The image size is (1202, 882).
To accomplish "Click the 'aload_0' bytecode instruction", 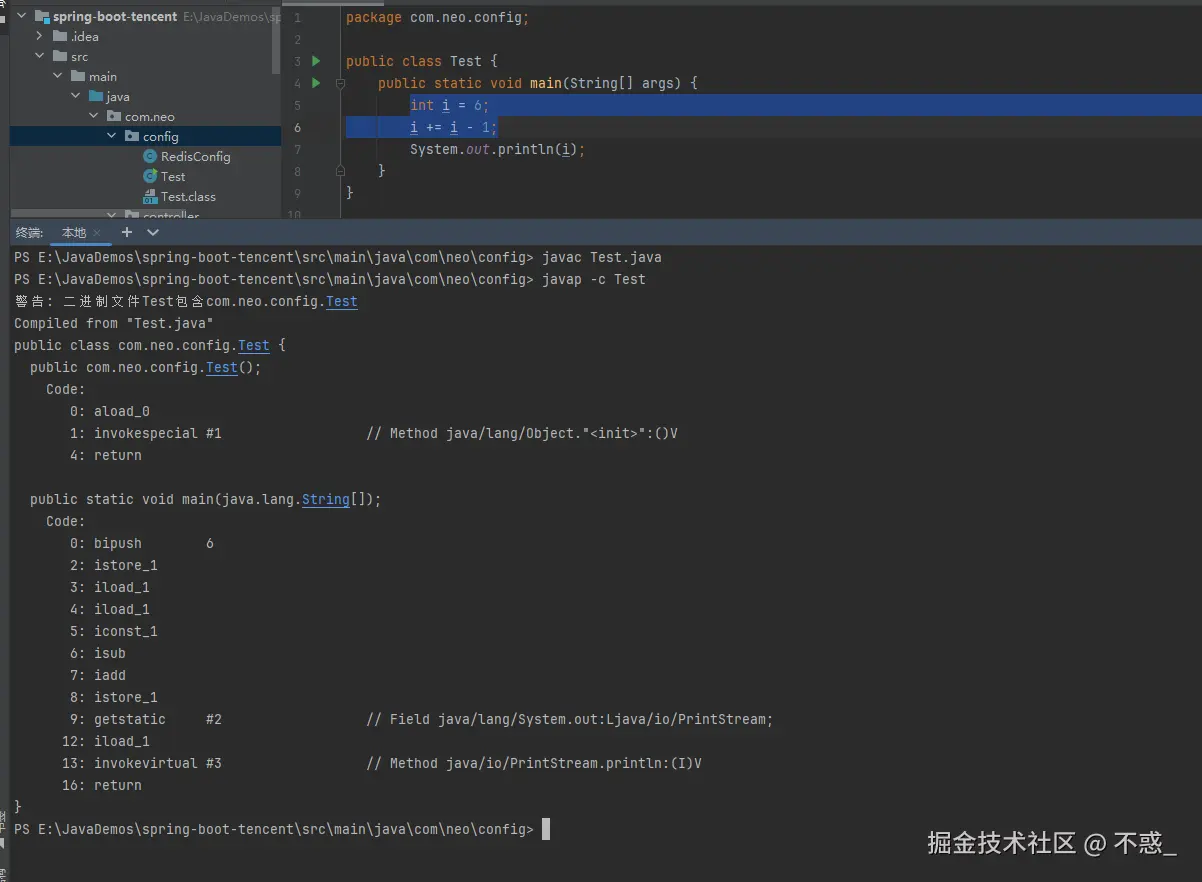I will [122, 411].
